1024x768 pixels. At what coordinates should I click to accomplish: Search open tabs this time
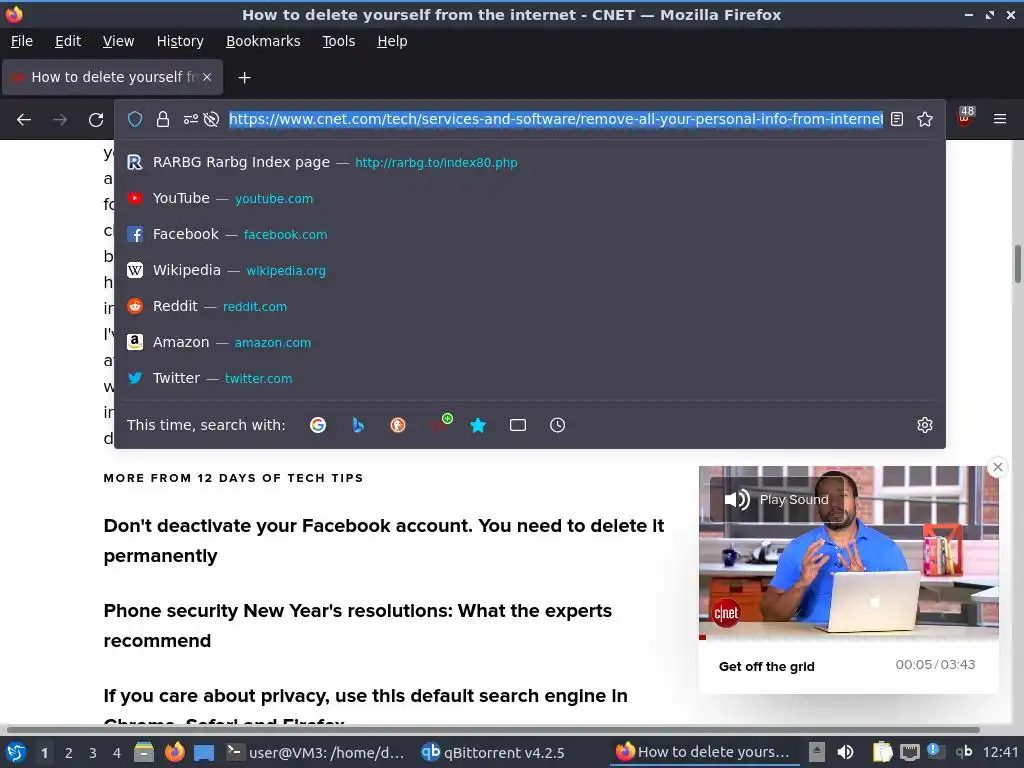(x=518, y=425)
